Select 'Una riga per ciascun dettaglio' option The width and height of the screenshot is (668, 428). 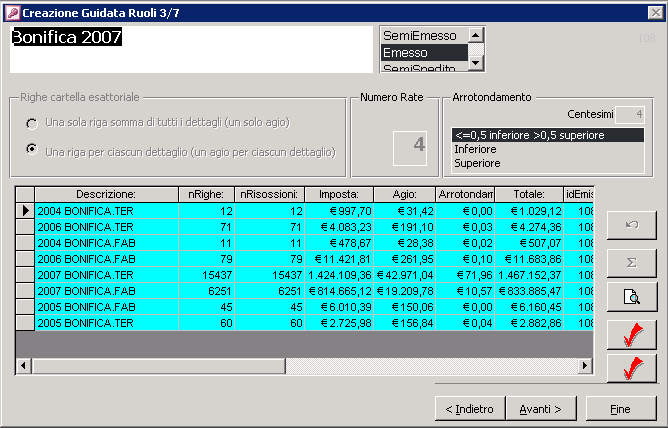(x=32, y=150)
